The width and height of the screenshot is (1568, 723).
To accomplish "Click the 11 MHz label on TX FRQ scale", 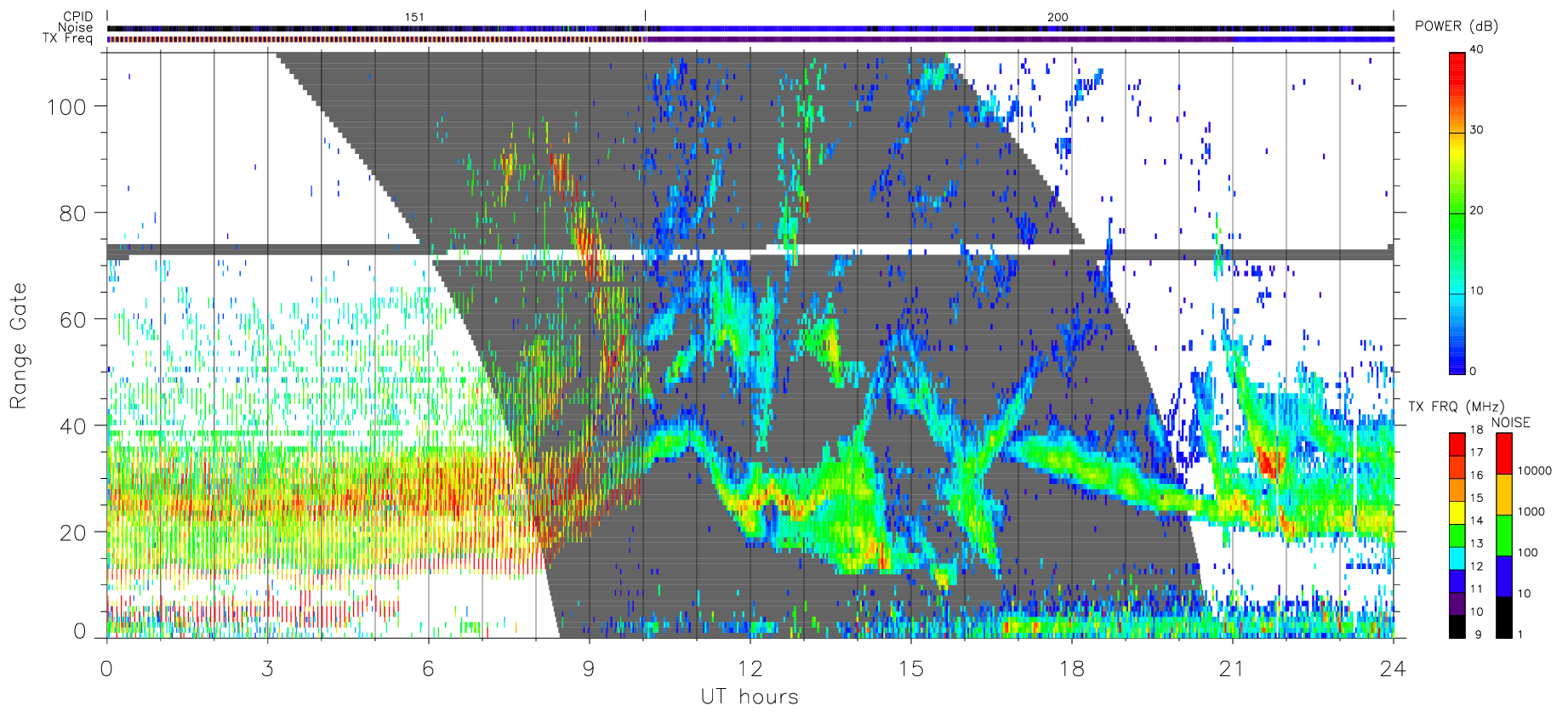I will click(x=1476, y=589).
